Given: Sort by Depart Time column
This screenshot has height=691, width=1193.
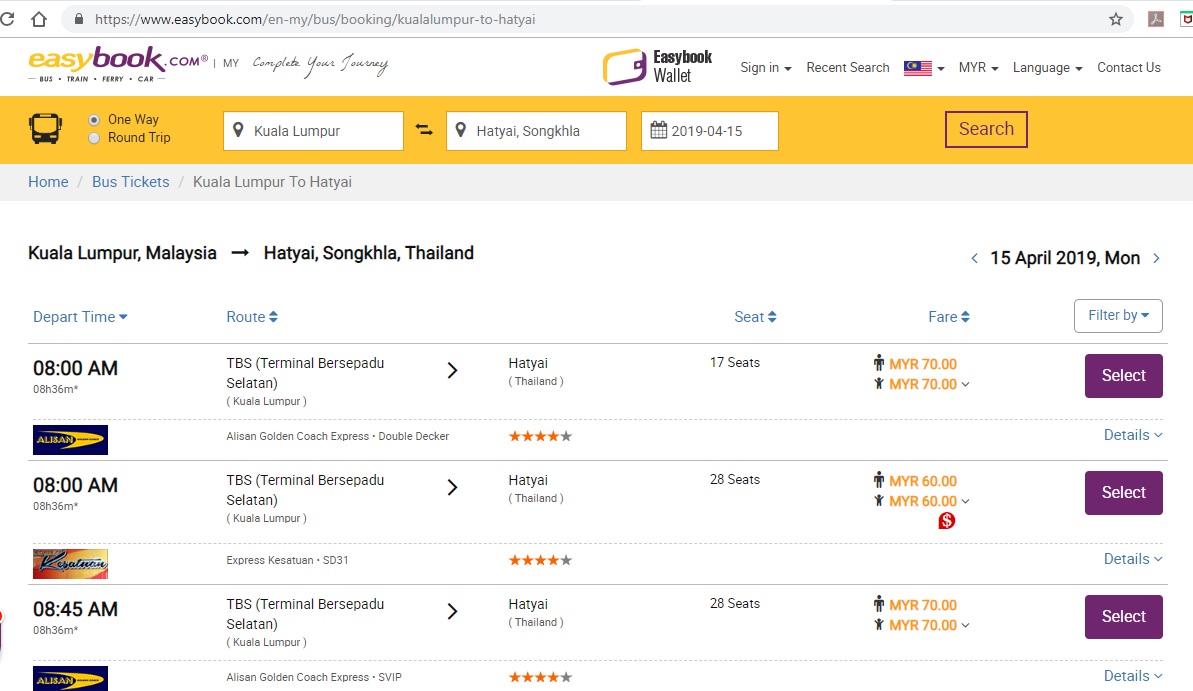Looking at the screenshot, I should (80, 317).
